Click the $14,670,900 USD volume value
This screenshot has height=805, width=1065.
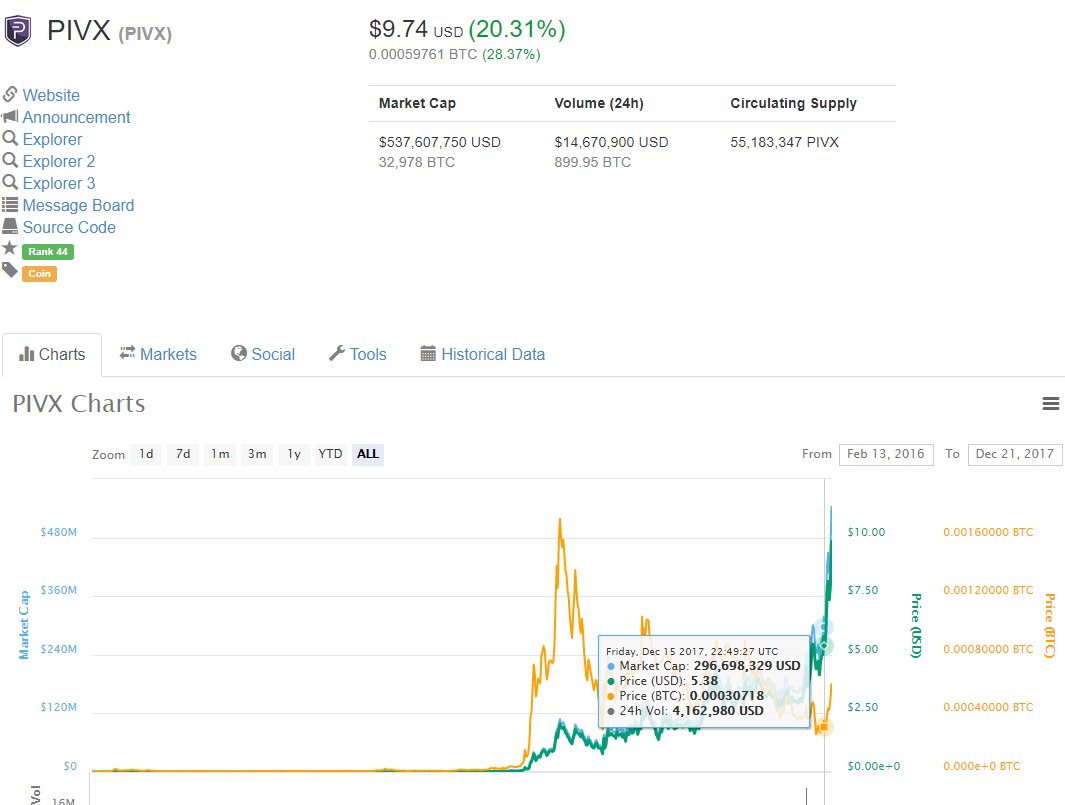tap(611, 142)
